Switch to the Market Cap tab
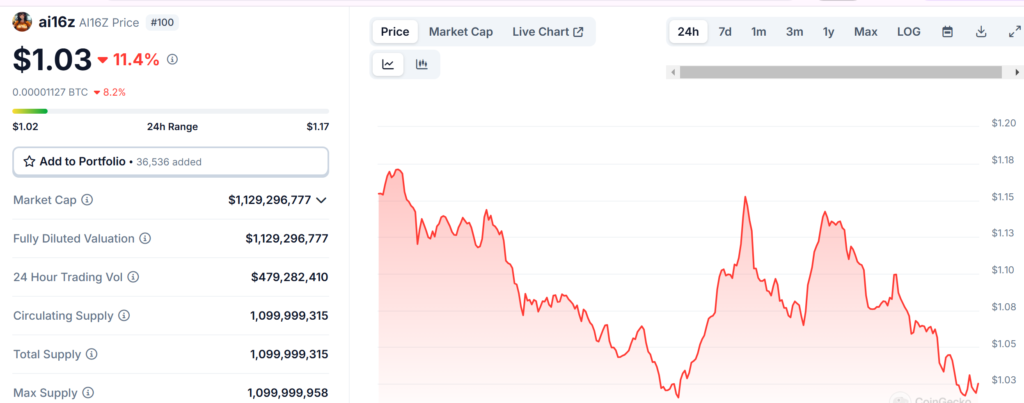The height and width of the screenshot is (403, 1024). pyautogui.click(x=460, y=32)
